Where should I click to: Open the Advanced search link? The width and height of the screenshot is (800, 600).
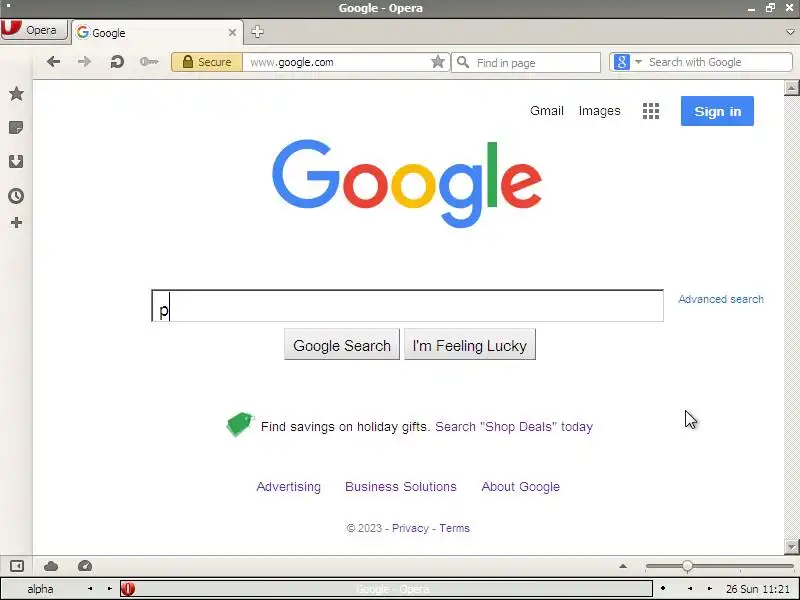721,299
